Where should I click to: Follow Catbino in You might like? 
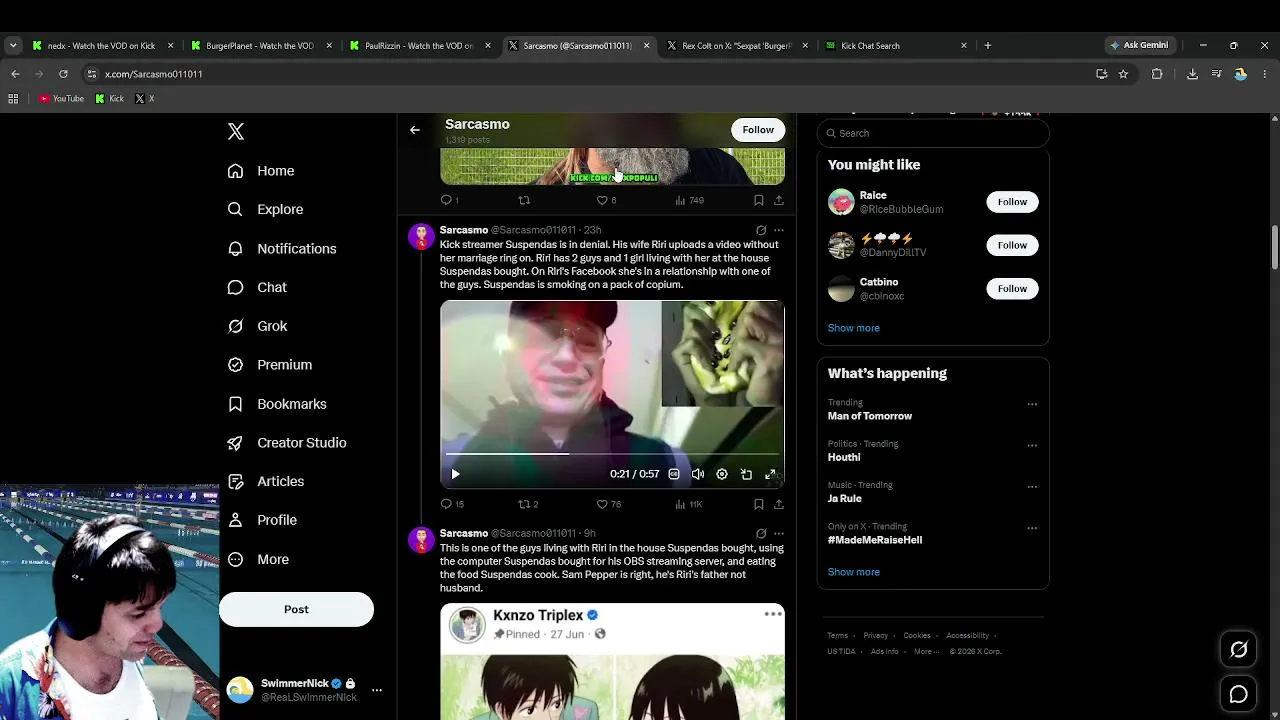click(x=1012, y=289)
